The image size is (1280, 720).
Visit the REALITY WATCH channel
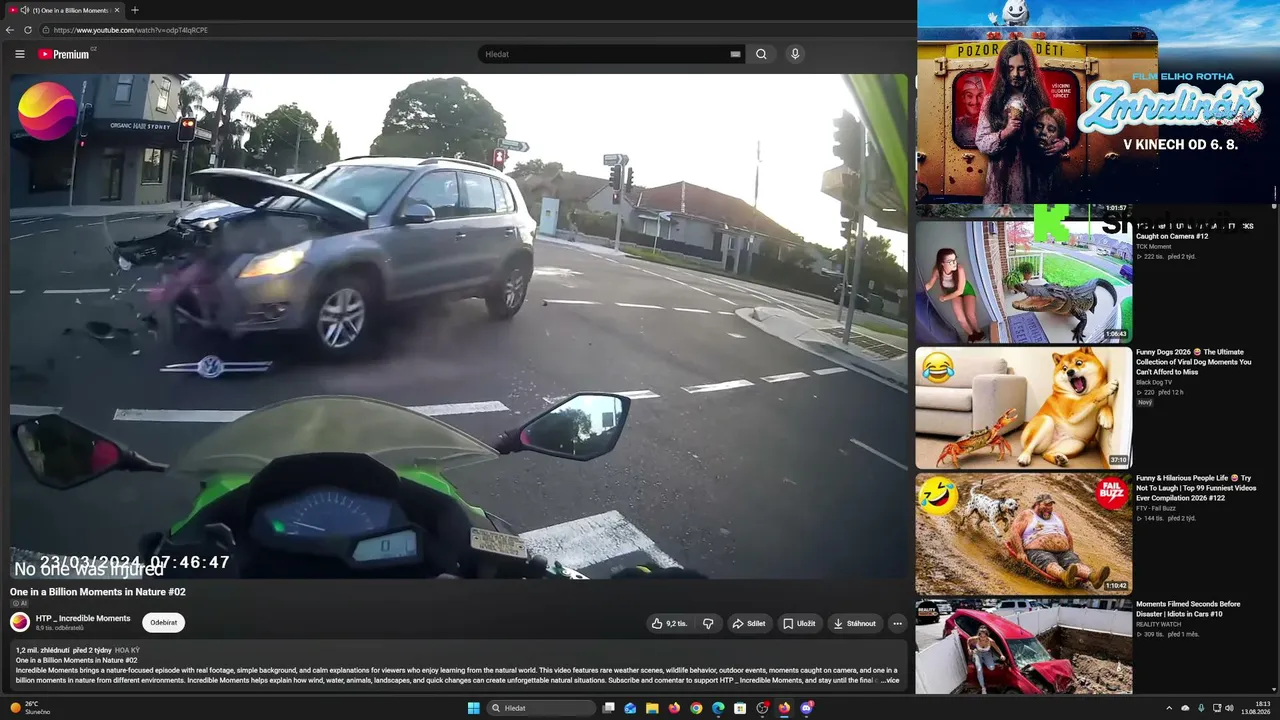click(x=1158, y=624)
